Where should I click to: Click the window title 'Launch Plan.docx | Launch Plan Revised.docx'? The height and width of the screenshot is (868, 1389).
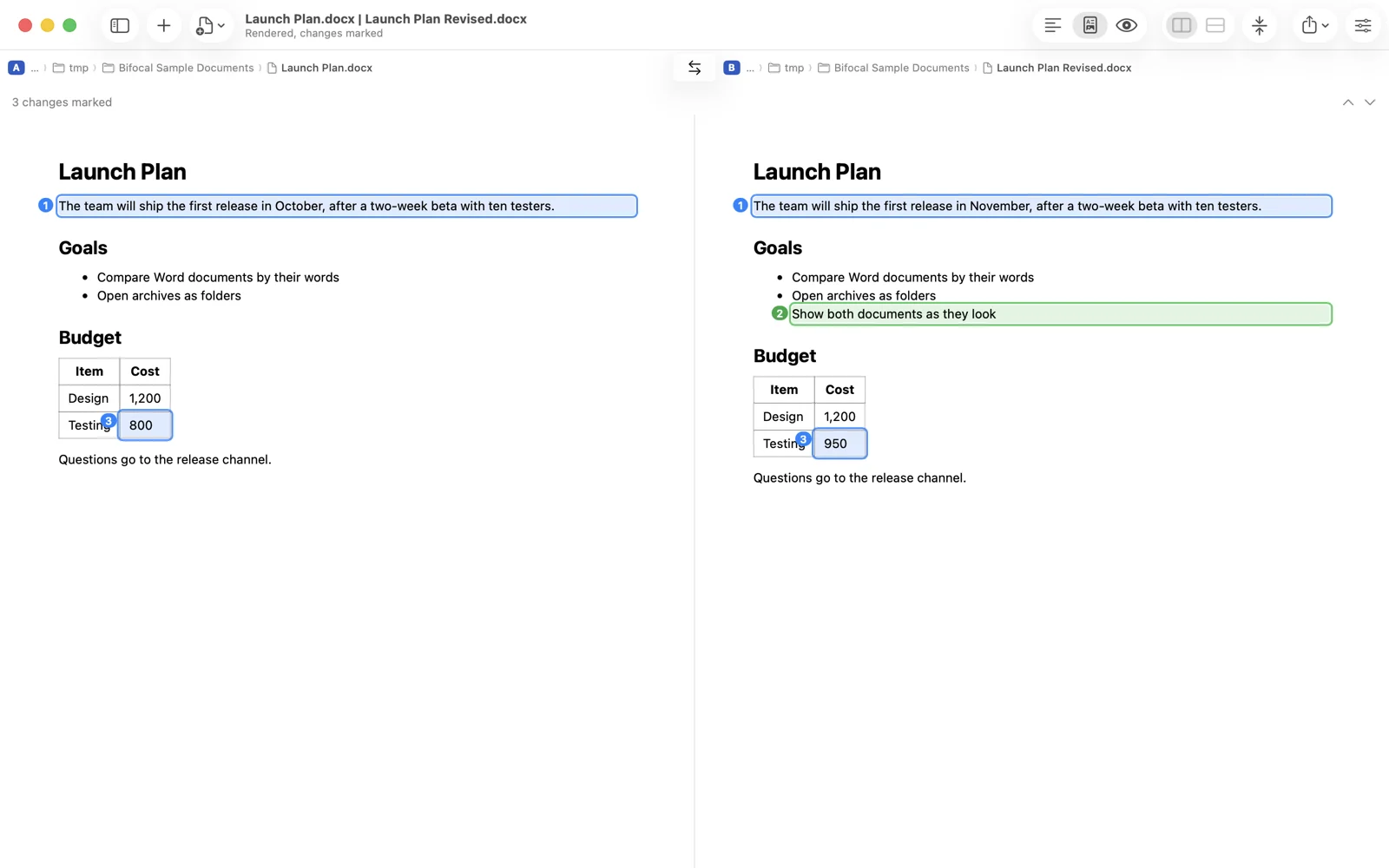tap(385, 19)
